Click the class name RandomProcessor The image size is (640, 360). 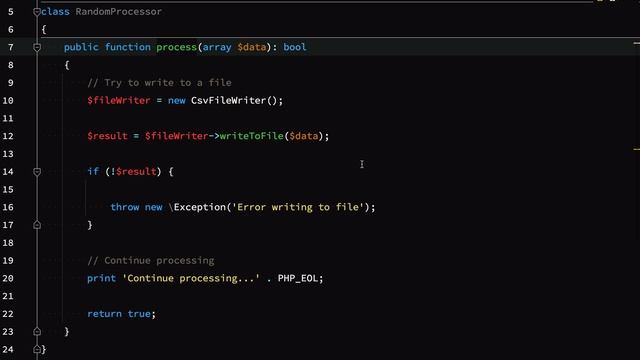(118, 12)
